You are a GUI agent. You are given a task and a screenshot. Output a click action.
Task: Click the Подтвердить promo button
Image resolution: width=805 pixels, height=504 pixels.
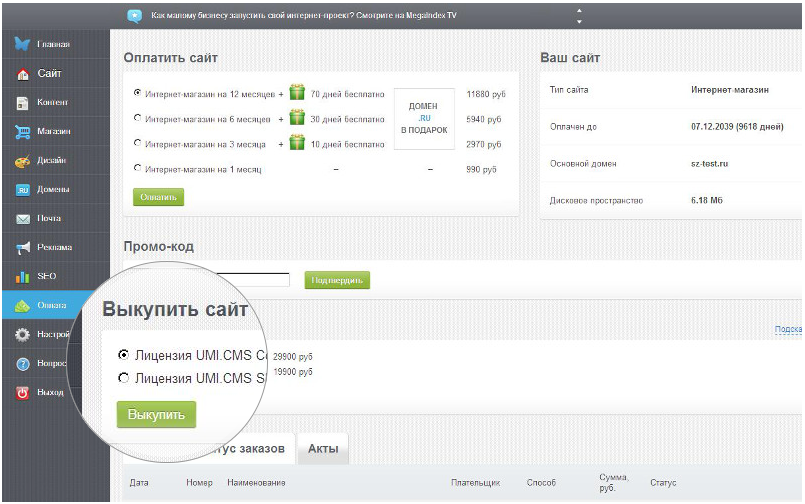point(337,280)
